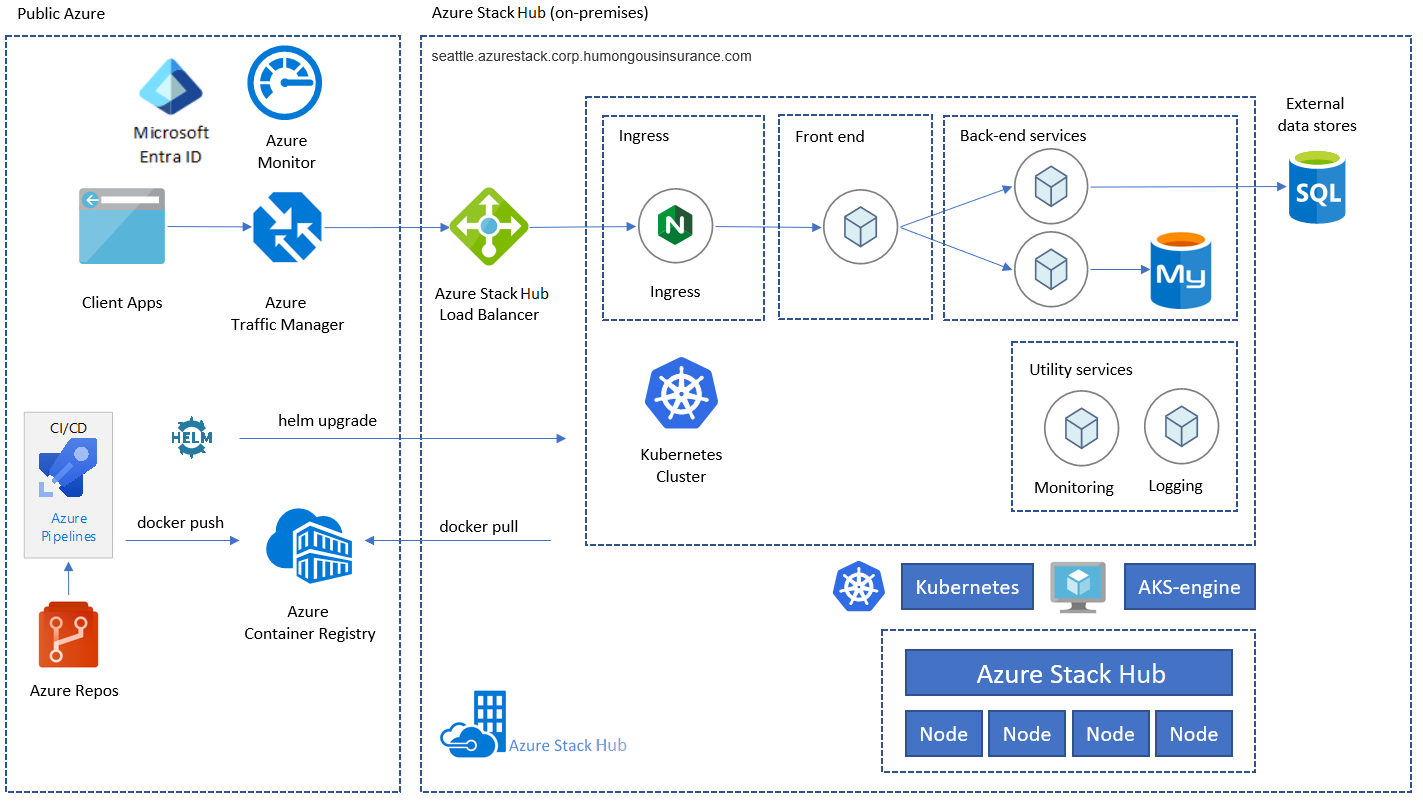Click the "Front end" group heading

830,136
